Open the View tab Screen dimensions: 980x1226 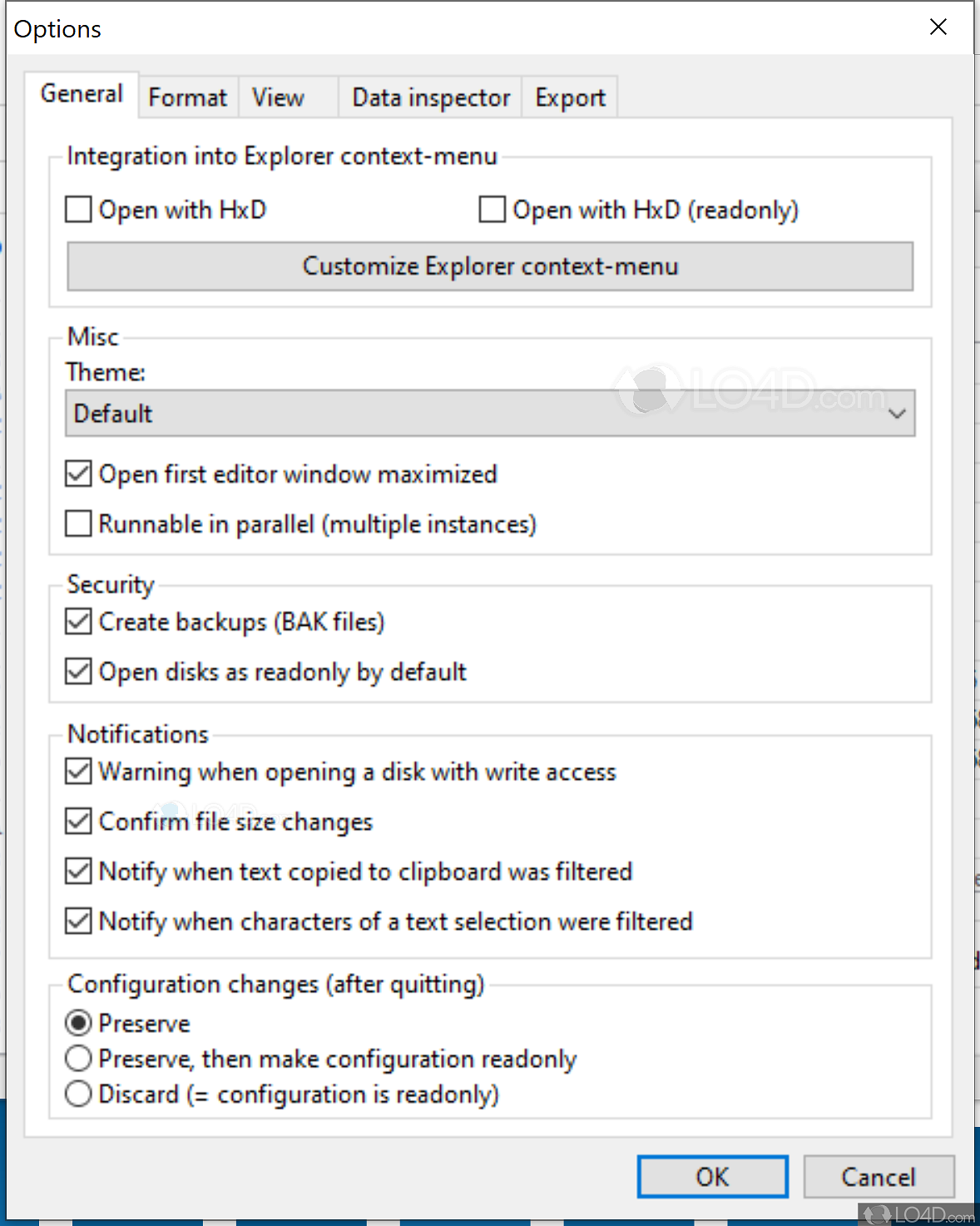pyautogui.click(x=278, y=97)
